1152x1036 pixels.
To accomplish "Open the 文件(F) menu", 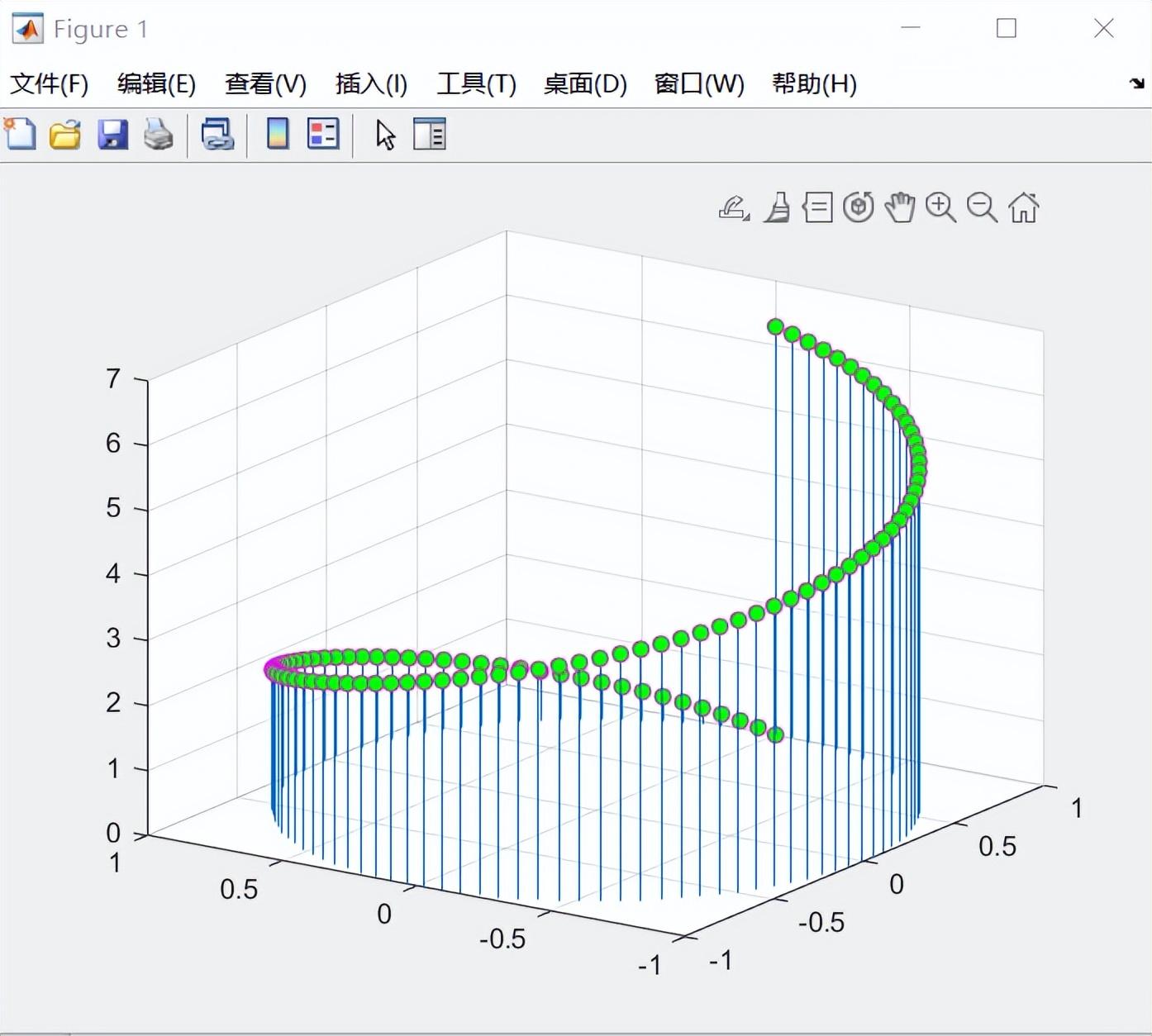I will pos(49,83).
